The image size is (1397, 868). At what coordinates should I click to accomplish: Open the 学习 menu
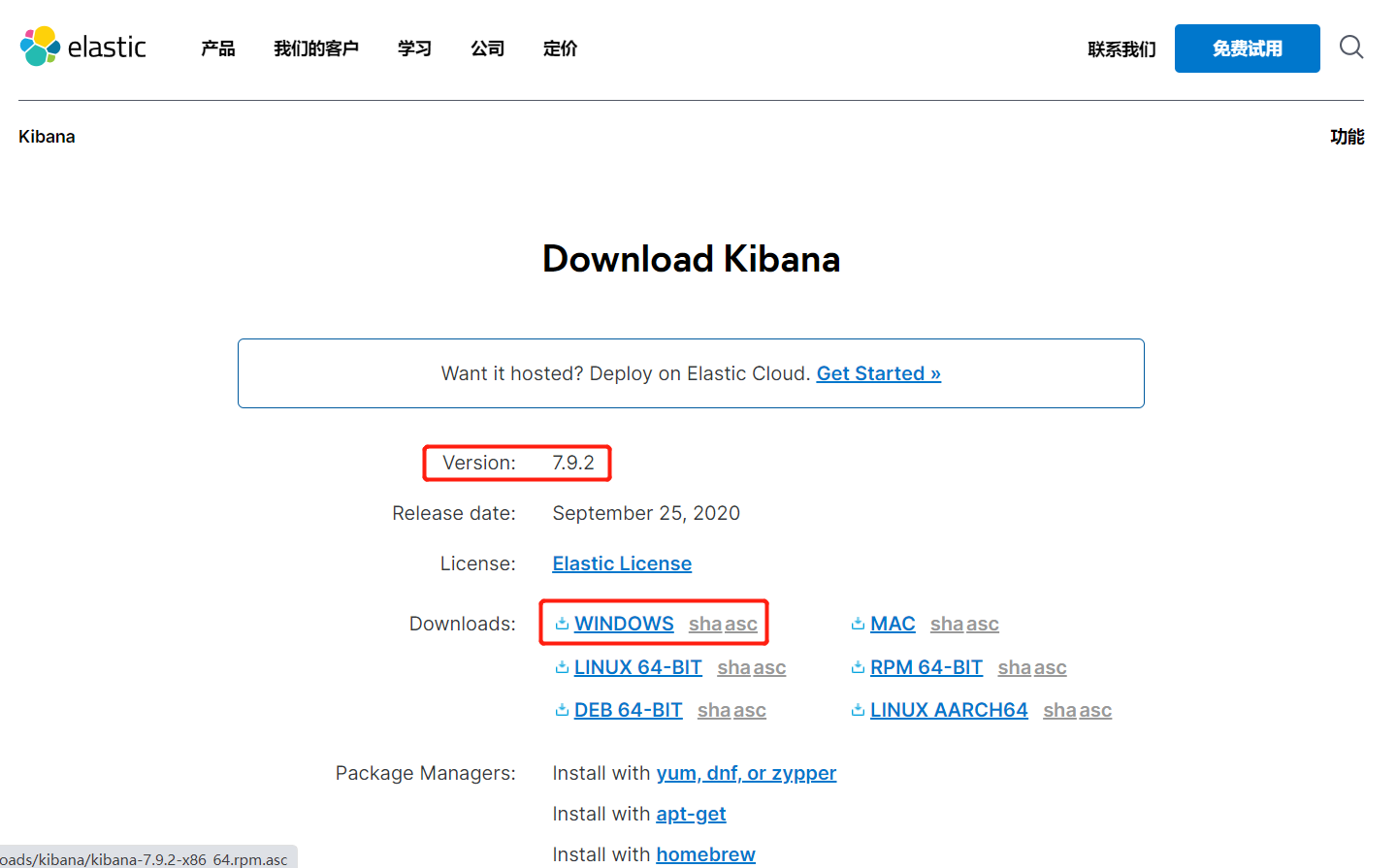click(414, 48)
